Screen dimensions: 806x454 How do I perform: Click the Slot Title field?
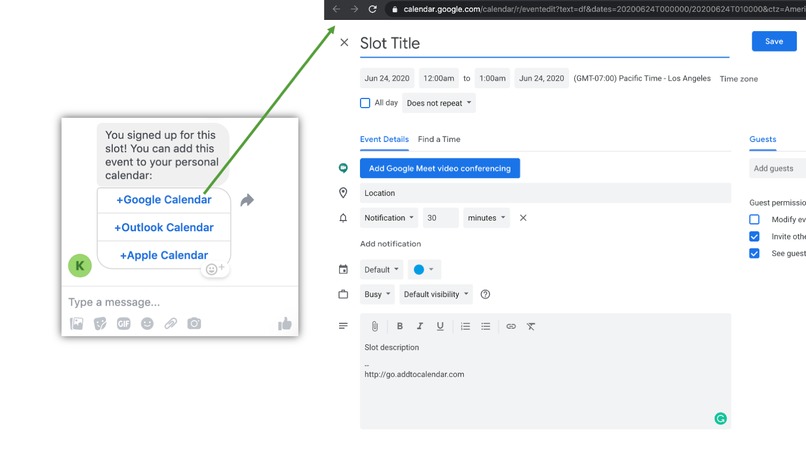pyautogui.click(x=544, y=43)
